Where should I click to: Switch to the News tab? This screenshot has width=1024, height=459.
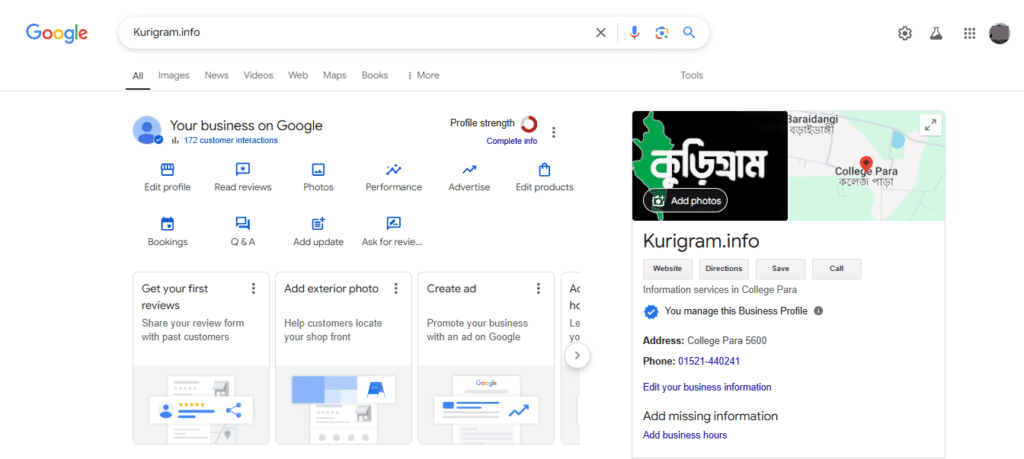(x=217, y=75)
